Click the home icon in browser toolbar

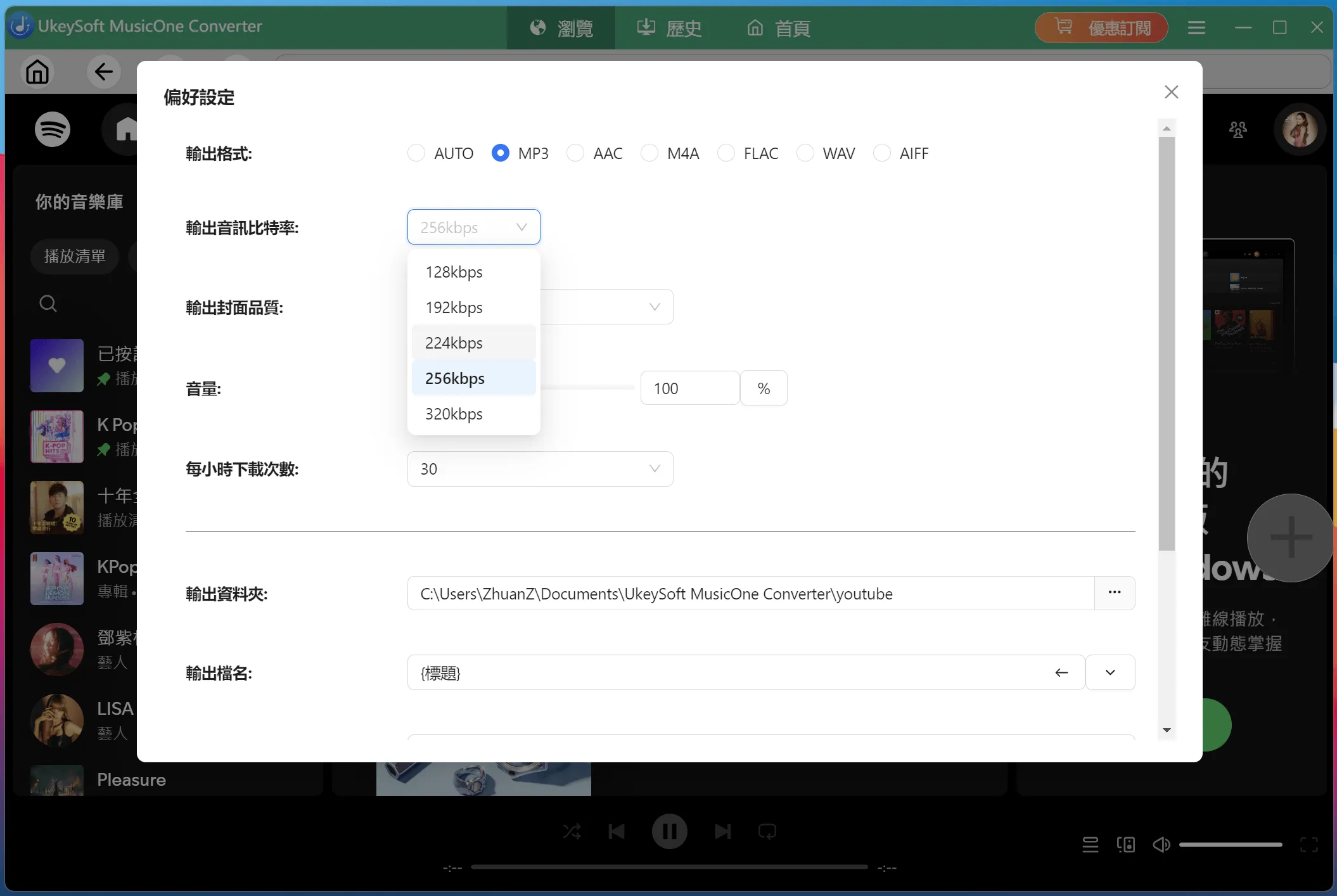(37, 72)
